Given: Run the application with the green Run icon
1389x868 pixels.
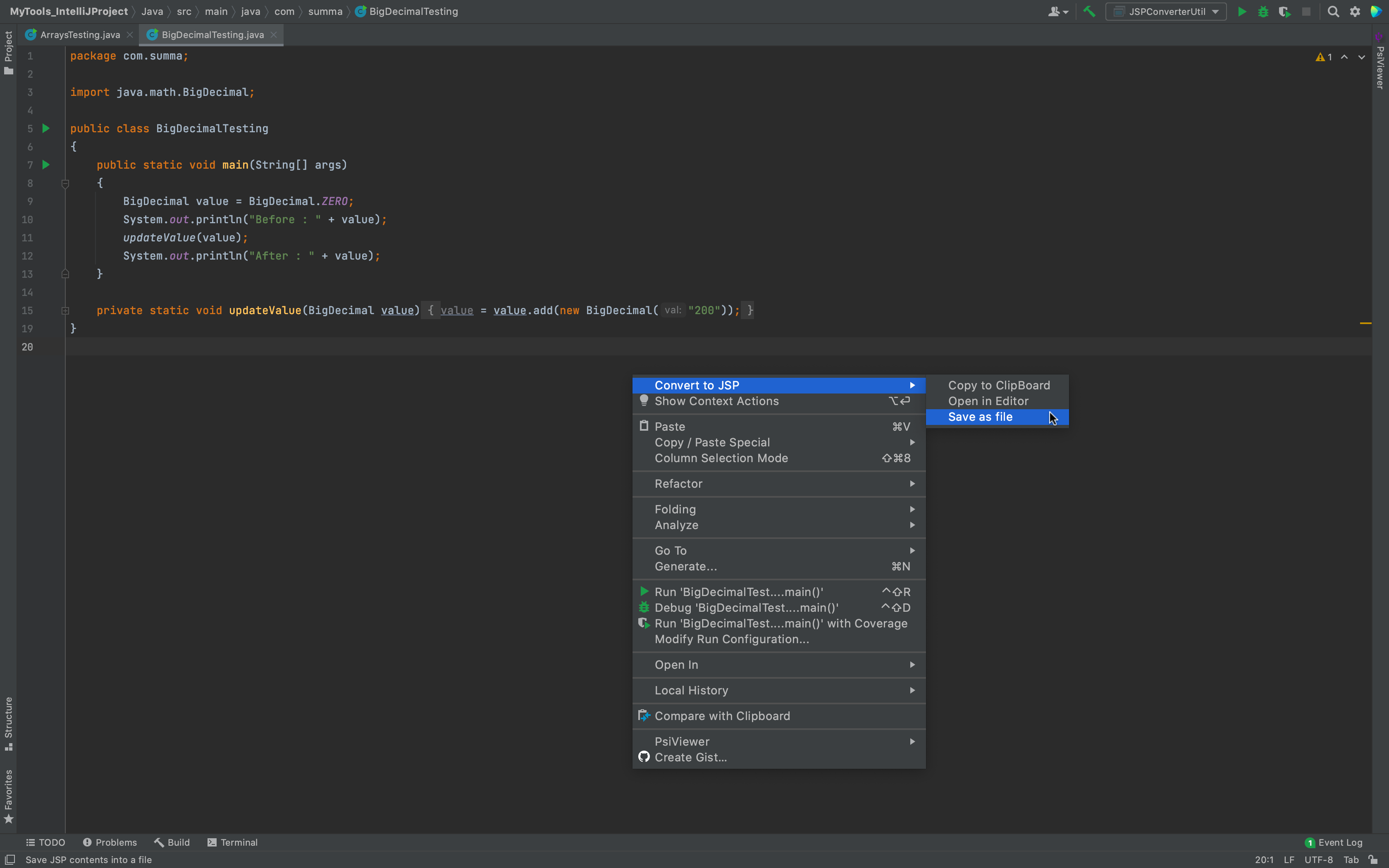Looking at the screenshot, I should 1241,11.
